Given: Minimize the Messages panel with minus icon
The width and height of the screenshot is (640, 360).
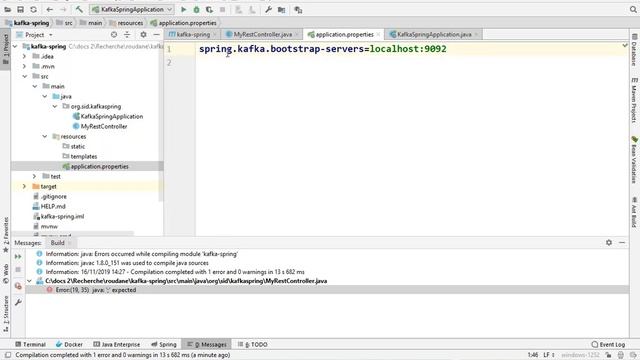Looking at the screenshot, I should pos(622,242).
